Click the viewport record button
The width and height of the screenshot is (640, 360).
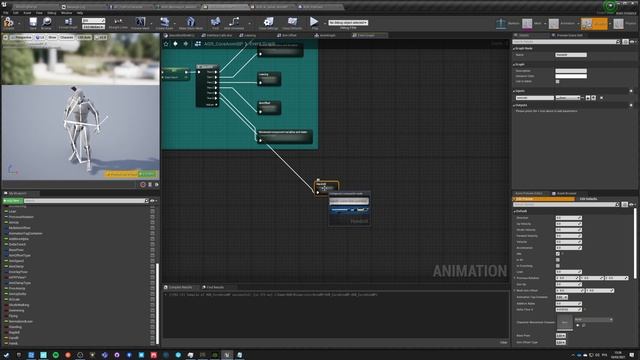pyautogui.click(x=143, y=184)
